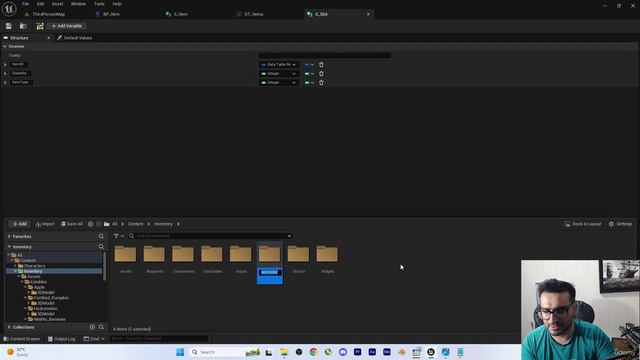
Task: Click the Unreal Engine logo icon
Action: [9, 9]
